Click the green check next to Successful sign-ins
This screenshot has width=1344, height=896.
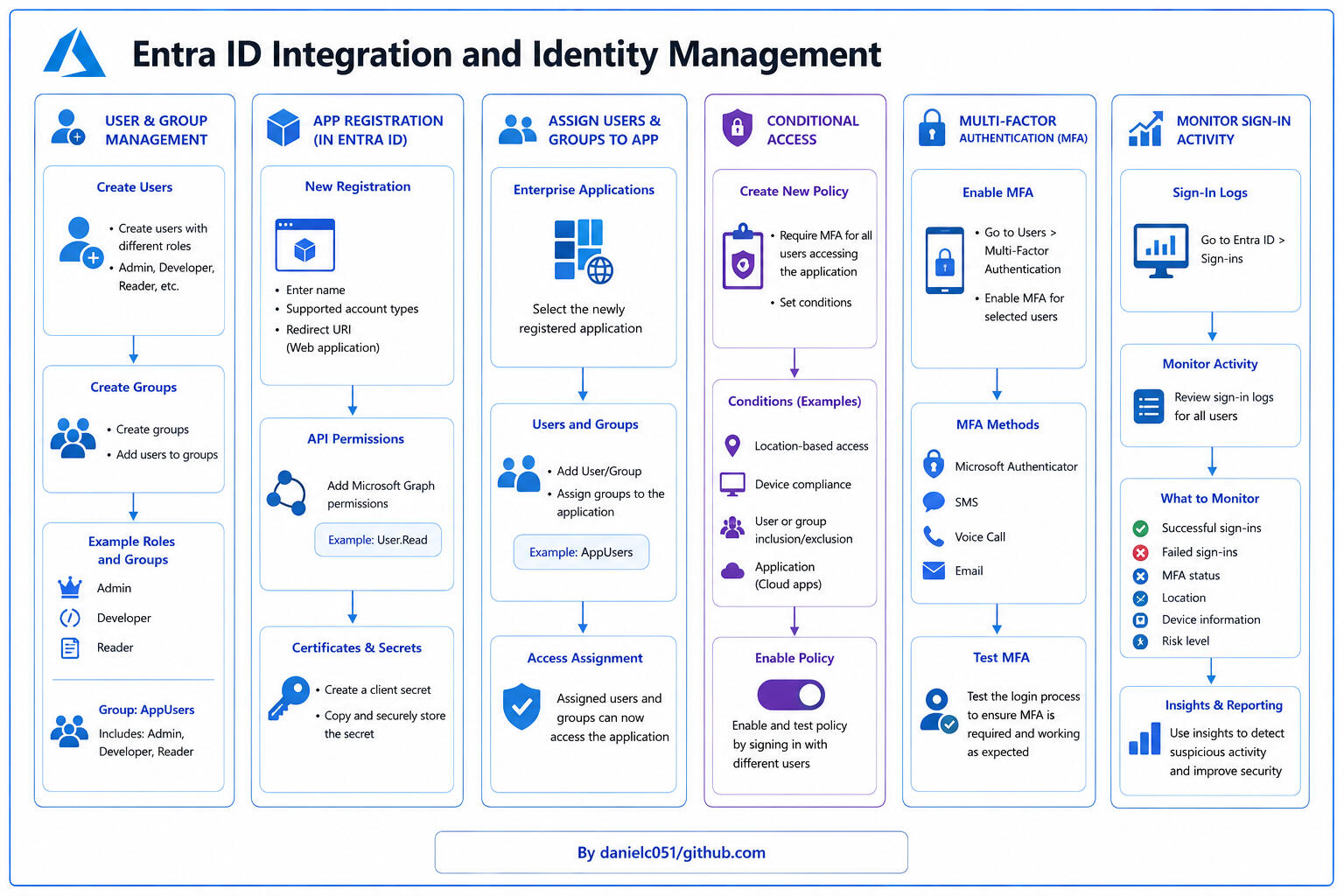(1140, 528)
